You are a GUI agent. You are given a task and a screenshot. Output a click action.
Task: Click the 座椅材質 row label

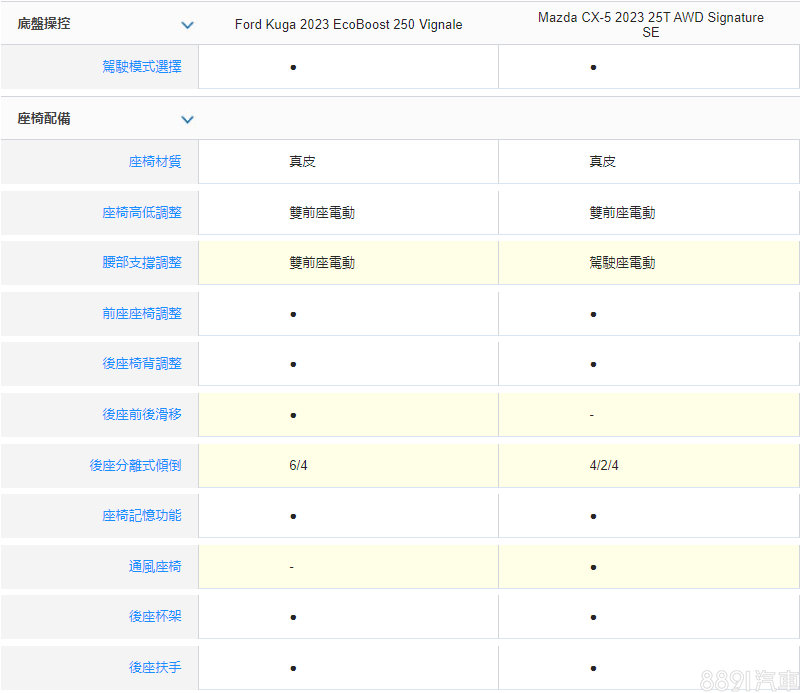pos(155,161)
